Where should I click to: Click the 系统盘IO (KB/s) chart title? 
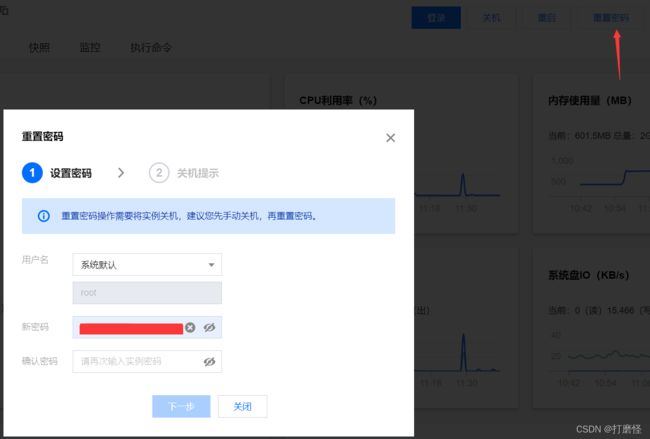click(589, 275)
